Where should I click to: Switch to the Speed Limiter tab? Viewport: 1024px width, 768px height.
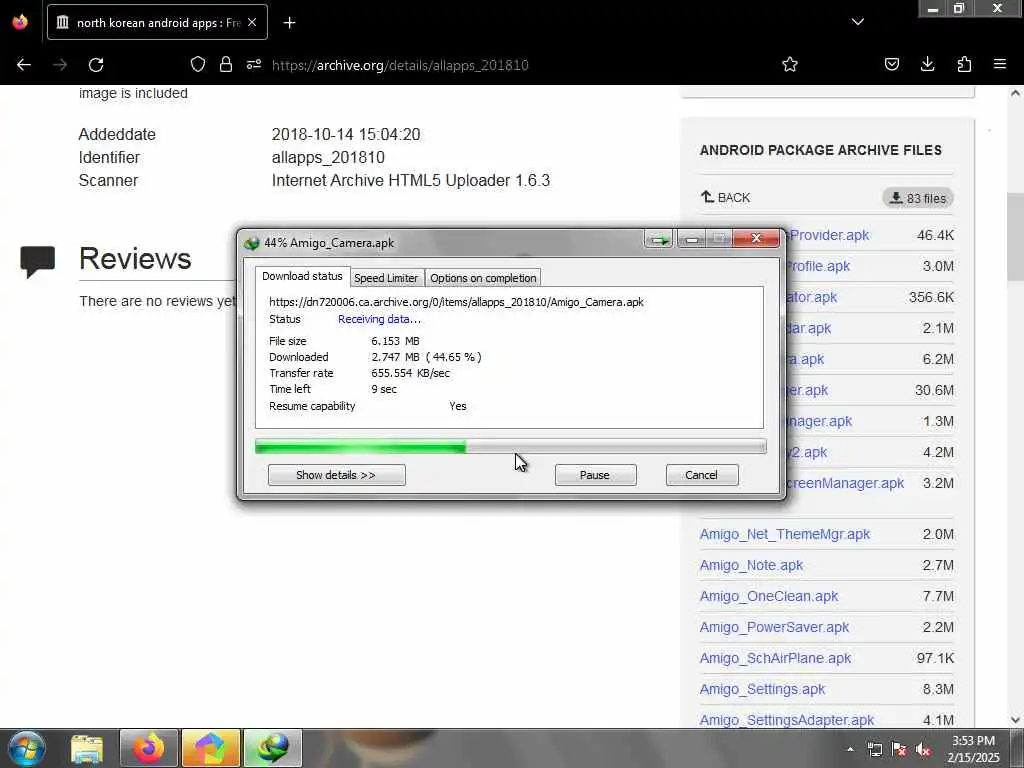coord(386,278)
